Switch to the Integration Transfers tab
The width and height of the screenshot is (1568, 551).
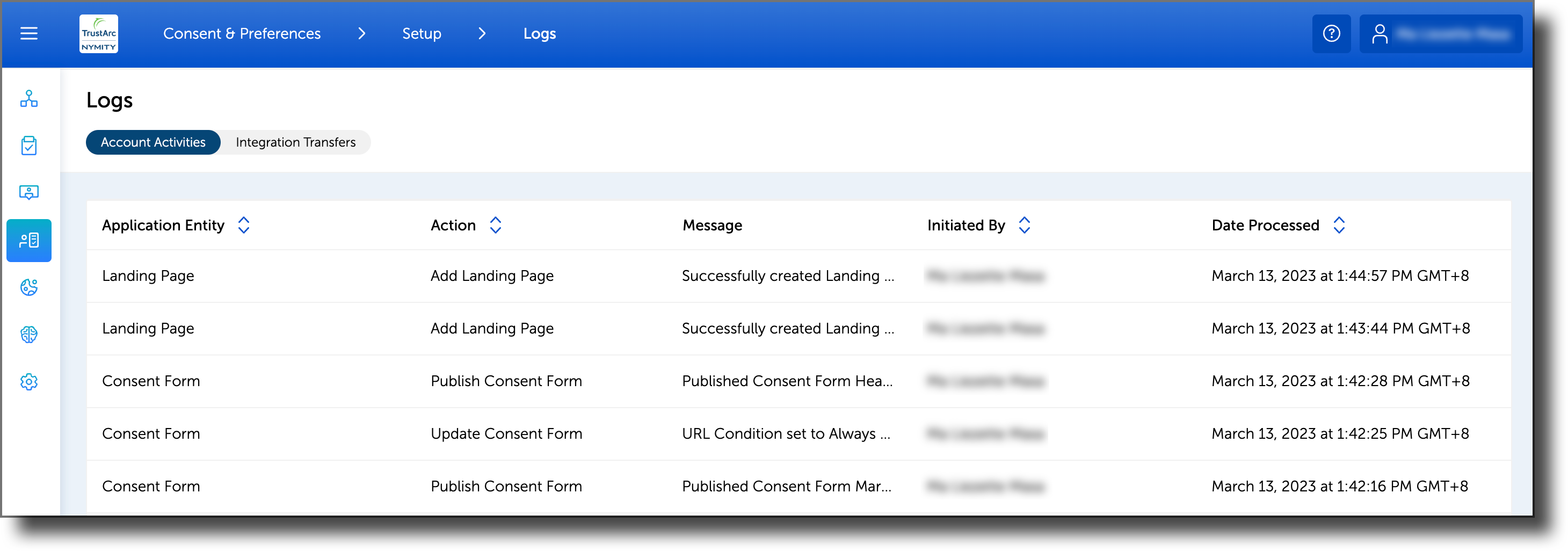click(295, 142)
